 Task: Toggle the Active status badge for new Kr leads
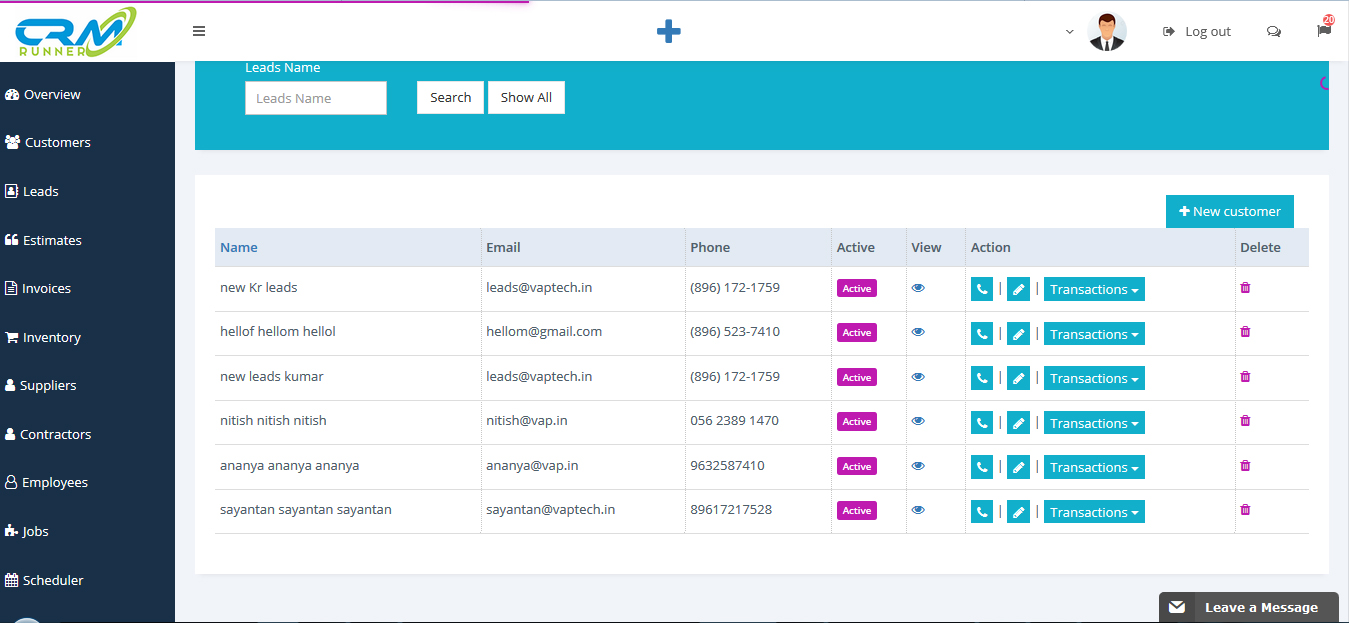pos(856,288)
